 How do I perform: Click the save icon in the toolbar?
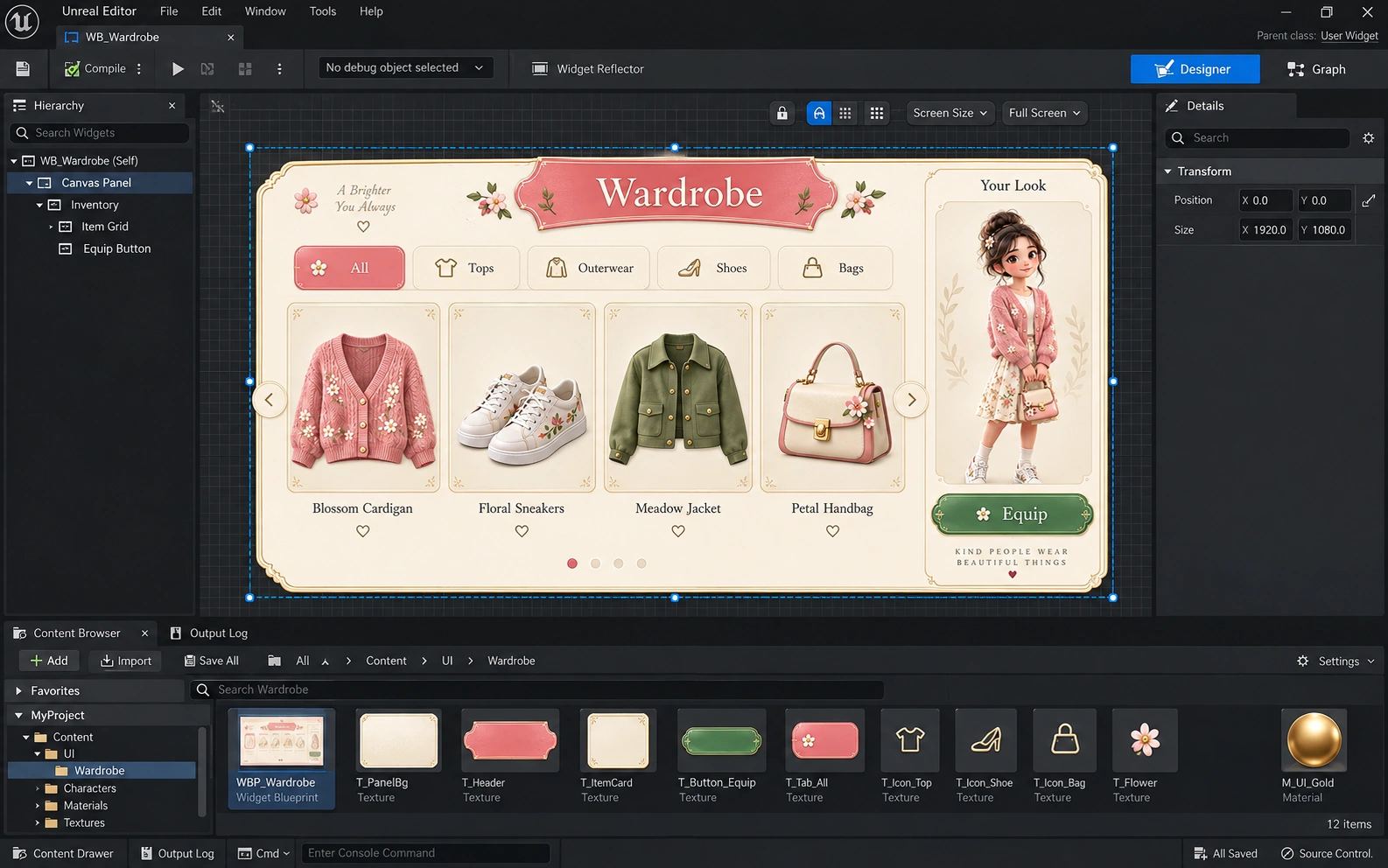pos(23,68)
